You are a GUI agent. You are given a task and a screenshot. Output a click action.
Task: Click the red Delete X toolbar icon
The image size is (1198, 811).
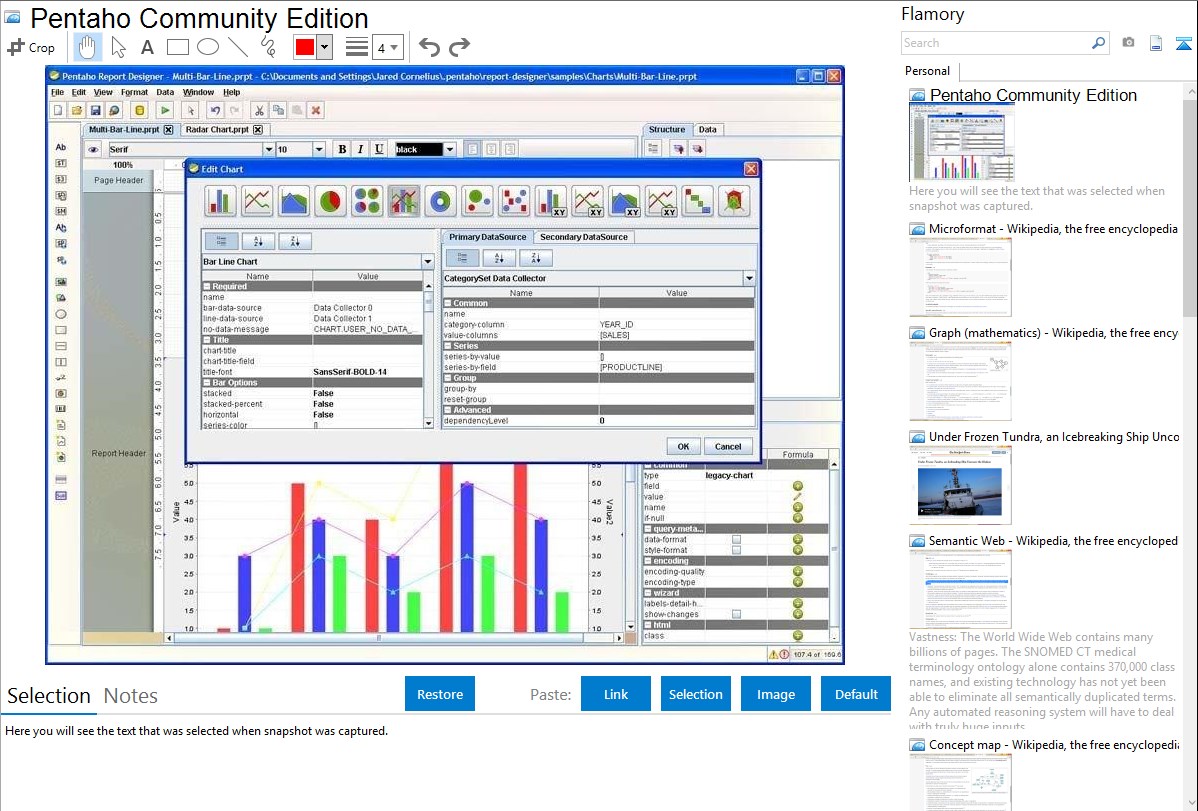(316, 110)
